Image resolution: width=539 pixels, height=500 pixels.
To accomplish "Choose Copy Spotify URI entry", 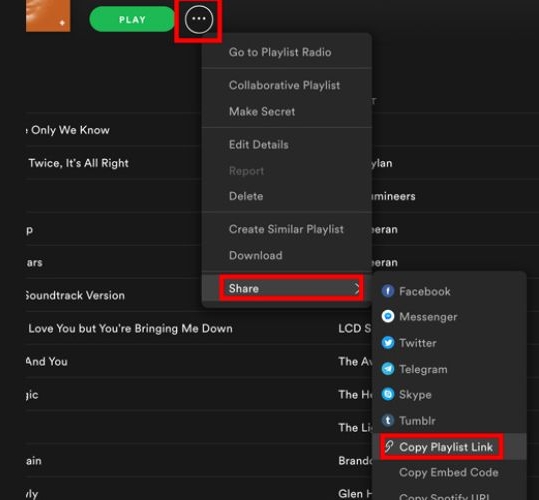I will (444, 497).
